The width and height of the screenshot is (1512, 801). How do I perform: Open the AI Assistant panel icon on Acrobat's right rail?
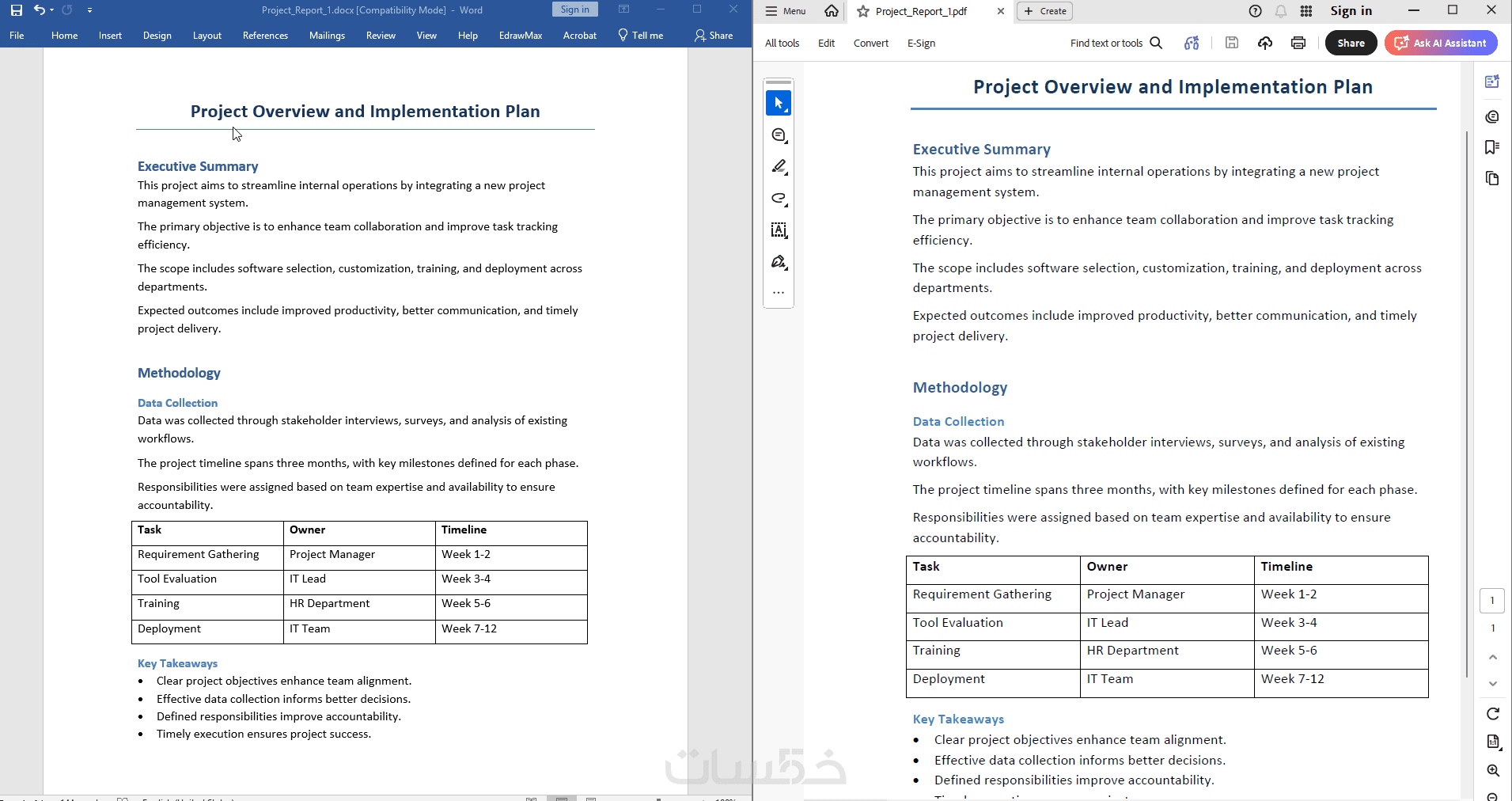click(x=1492, y=82)
